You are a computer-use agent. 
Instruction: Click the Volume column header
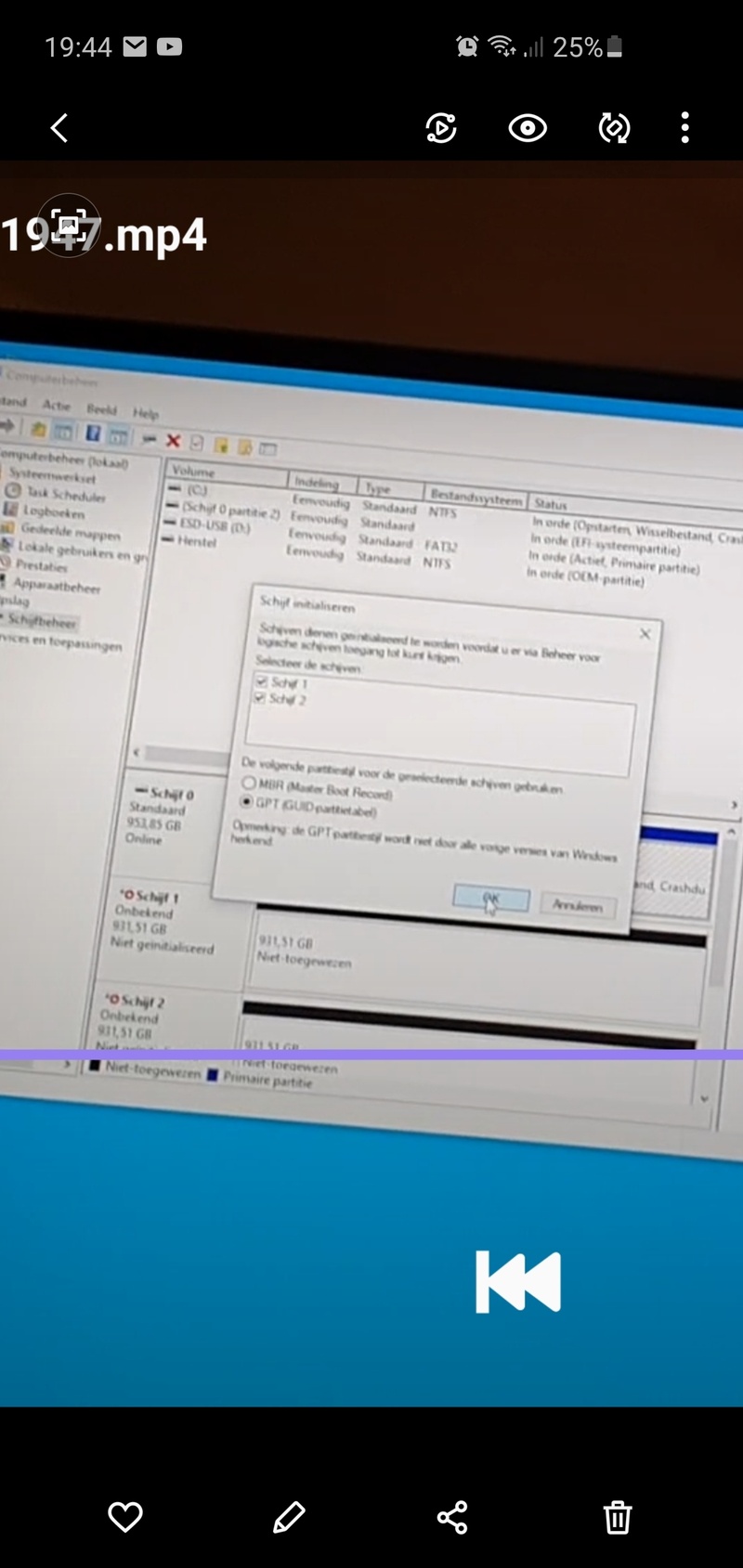(x=228, y=473)
